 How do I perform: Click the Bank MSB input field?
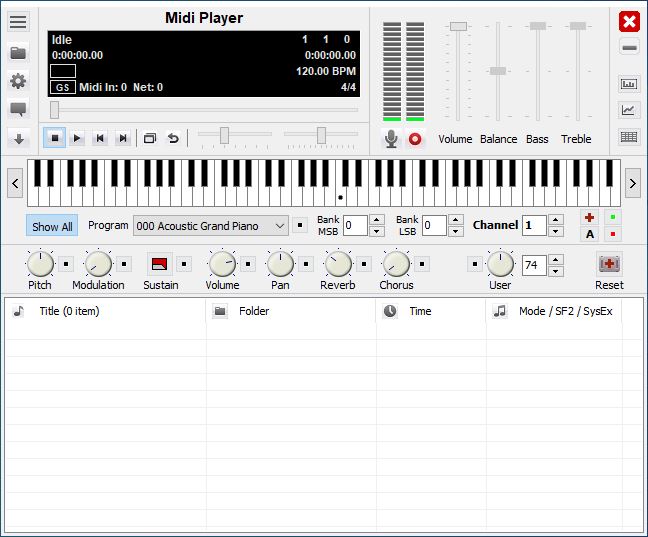click(355, 226)
